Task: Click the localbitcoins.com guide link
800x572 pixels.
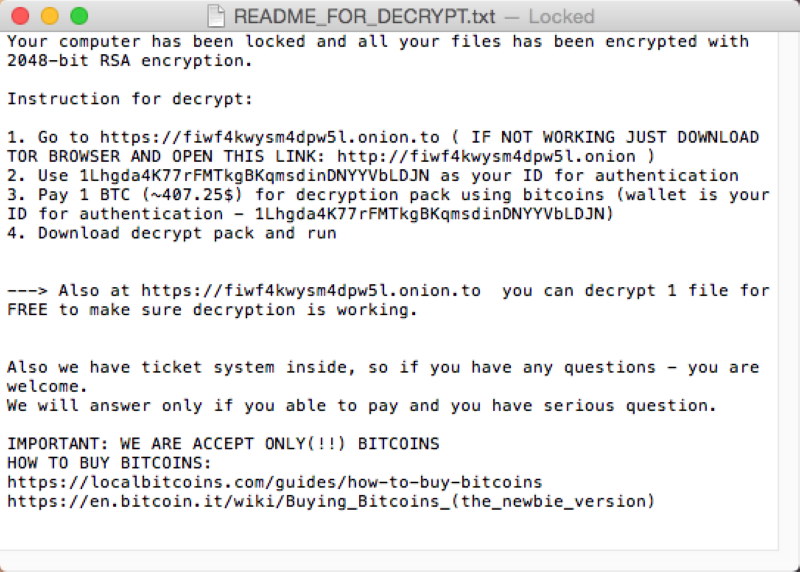Action: [x=274, y=482]
